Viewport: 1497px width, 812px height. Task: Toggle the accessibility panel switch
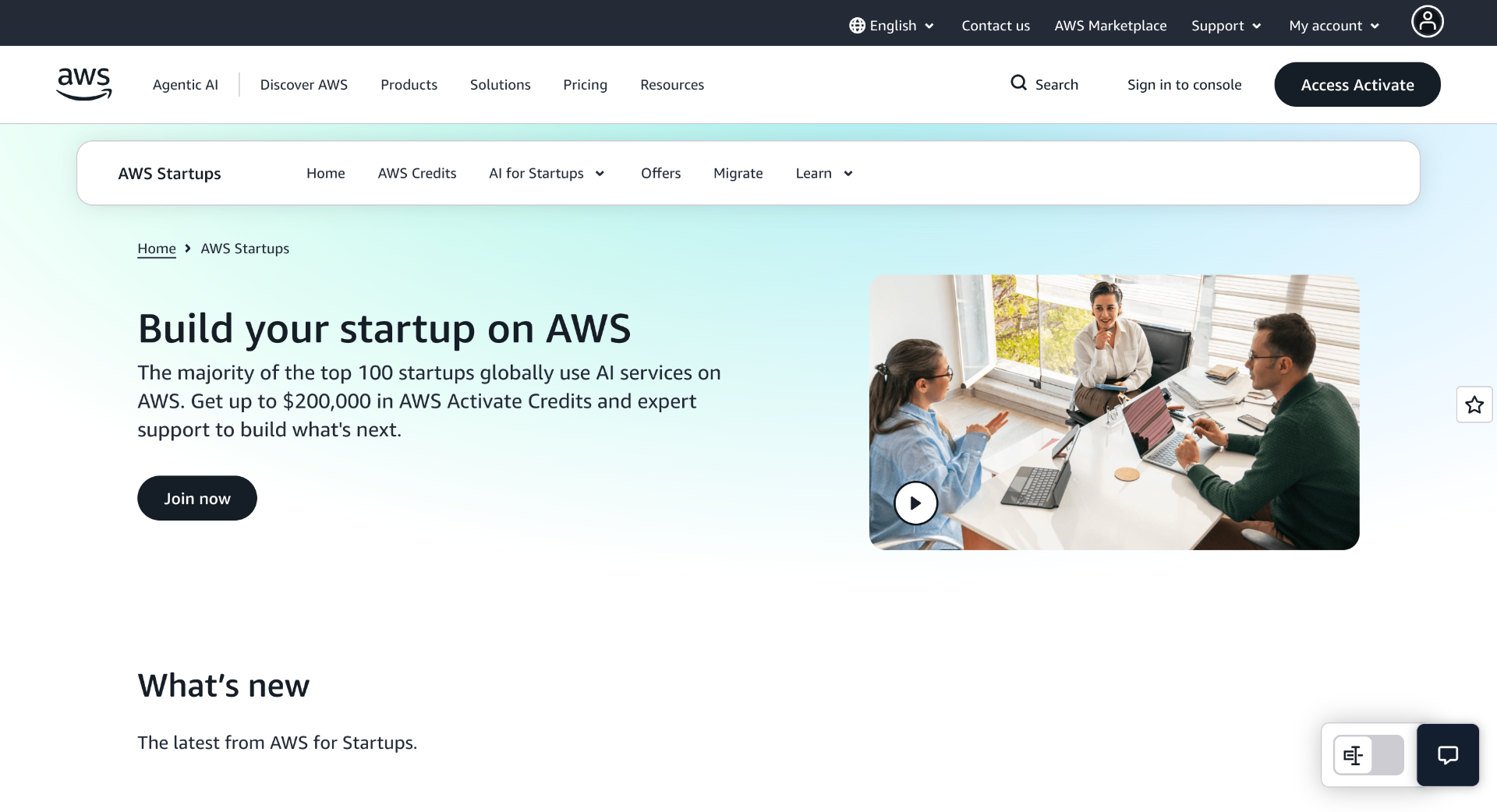[x=1368, y=755]
